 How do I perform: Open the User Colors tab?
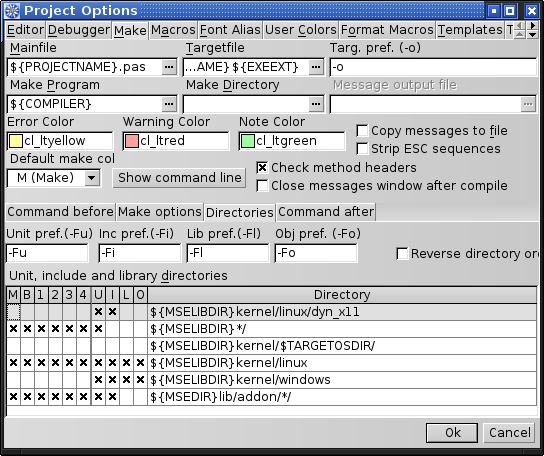(300, 30)
